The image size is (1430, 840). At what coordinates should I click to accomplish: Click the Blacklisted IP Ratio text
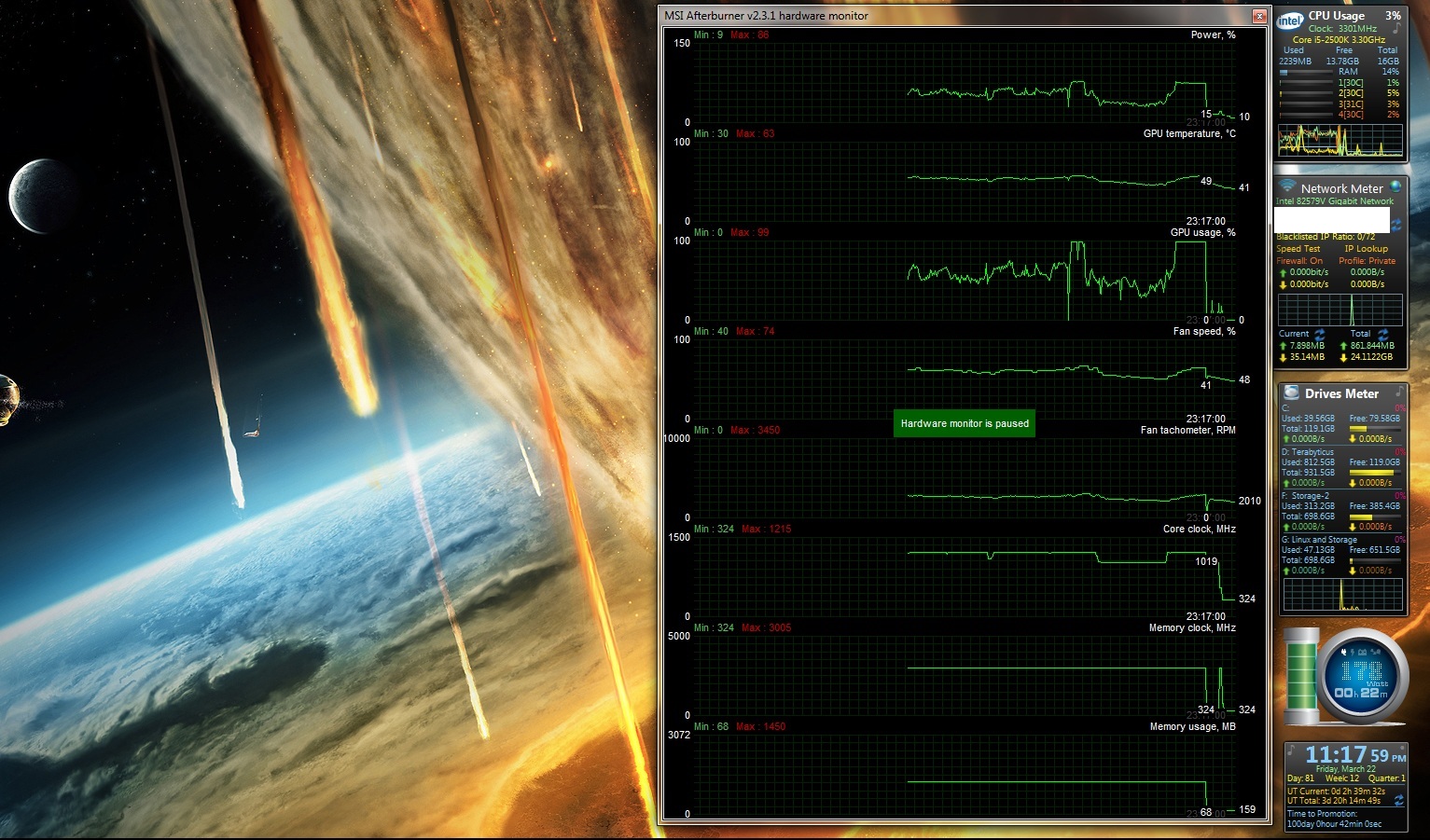1326,237
